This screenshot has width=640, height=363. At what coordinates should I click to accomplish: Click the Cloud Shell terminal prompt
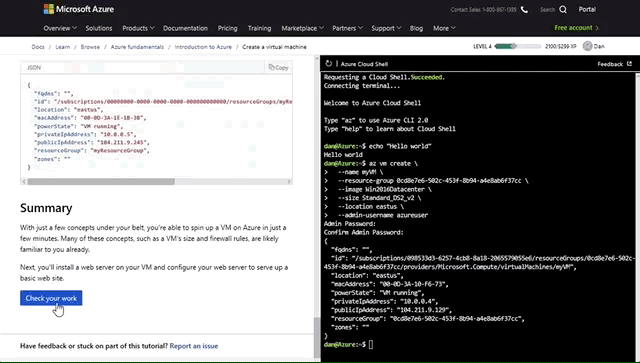(x=348, y=345)
